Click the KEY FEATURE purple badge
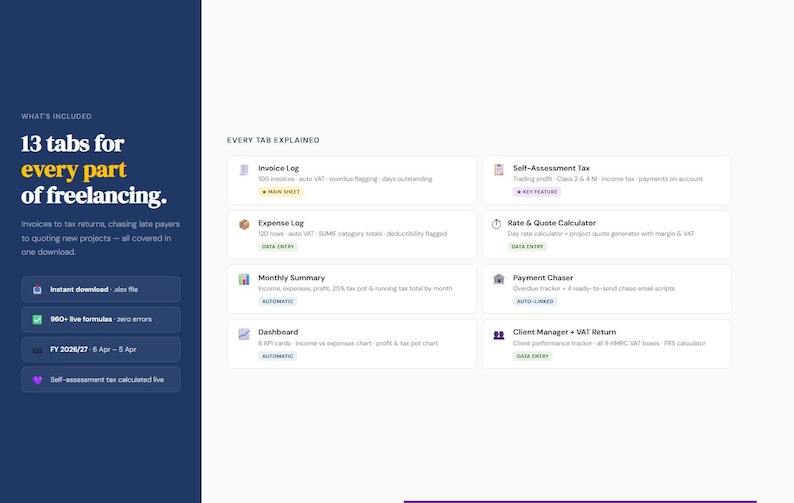This screenshot has width=794, height=503. (537, 192)
